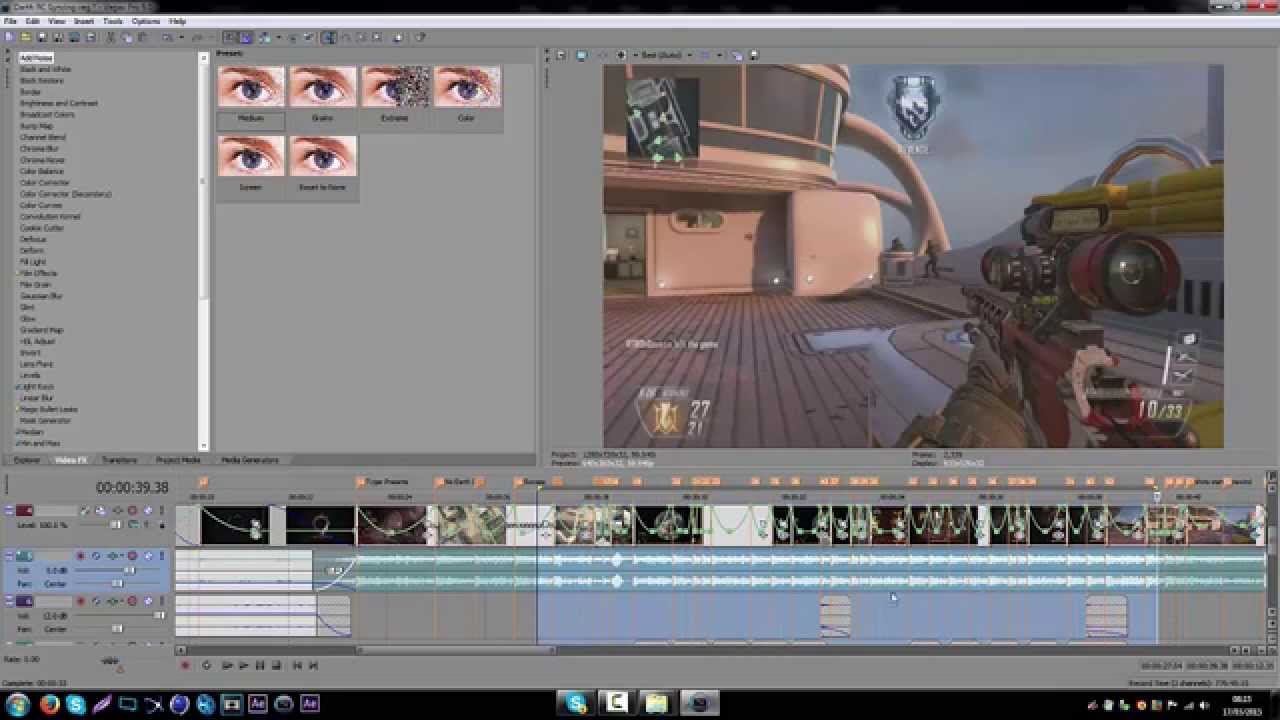Open automation settings dropdown on first audio track
The image size is (1280, 720).
click(122, 556)
